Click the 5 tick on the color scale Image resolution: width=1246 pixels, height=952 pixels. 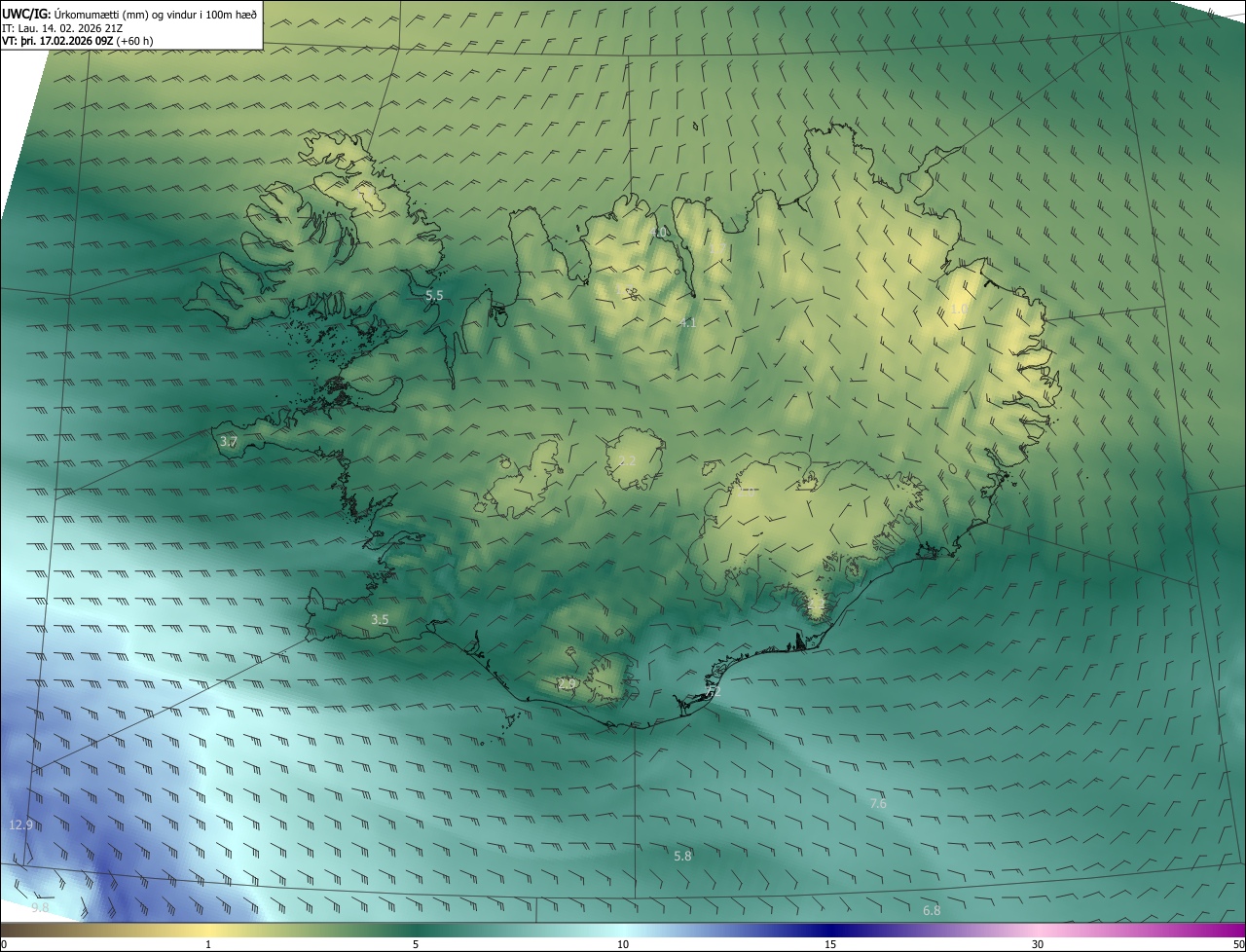416,945
